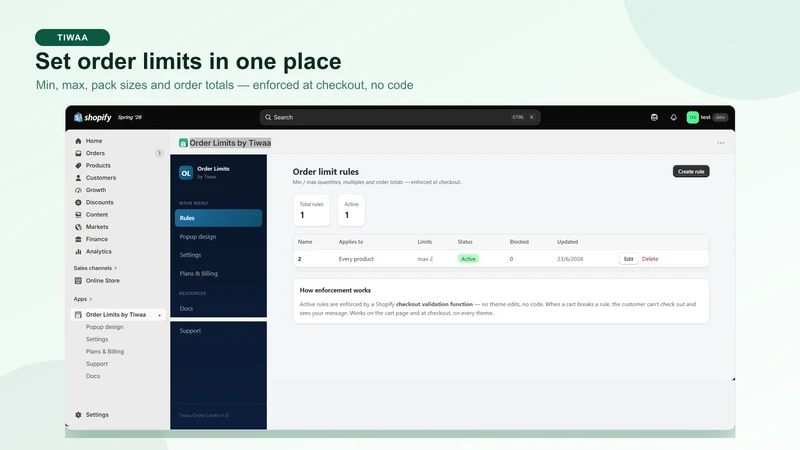Click the Order Limits by Tiwaa app icon in sidebar
Screen dimensions: 800x450
78,315
